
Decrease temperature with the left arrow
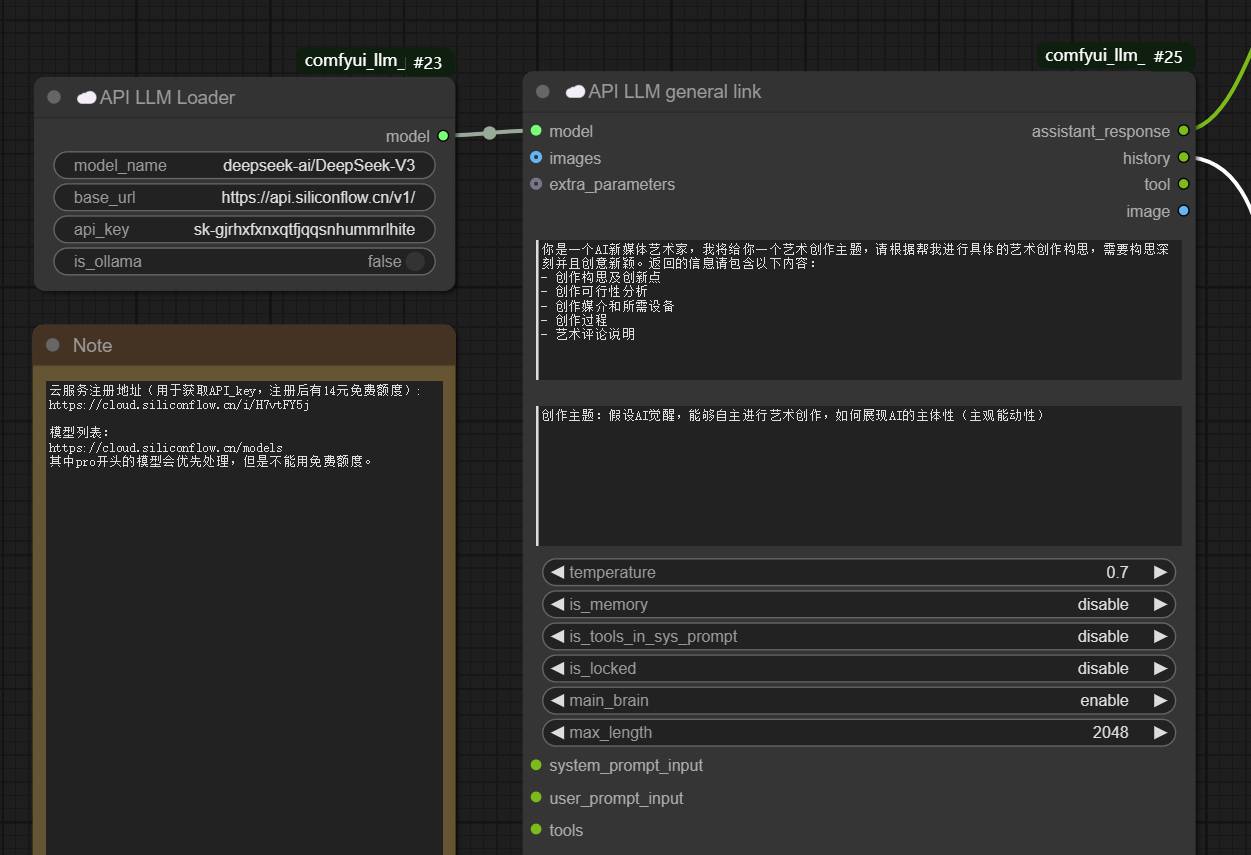pos(557,572)
